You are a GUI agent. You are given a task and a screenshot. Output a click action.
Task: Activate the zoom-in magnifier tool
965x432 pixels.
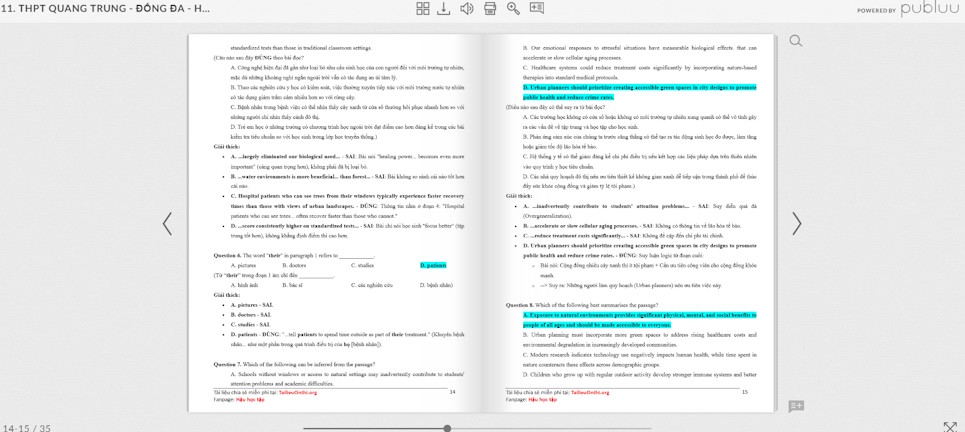513,8
